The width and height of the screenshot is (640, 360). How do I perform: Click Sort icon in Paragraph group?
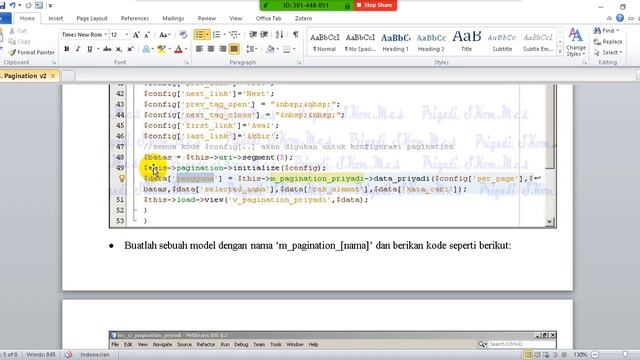[279, 35]
